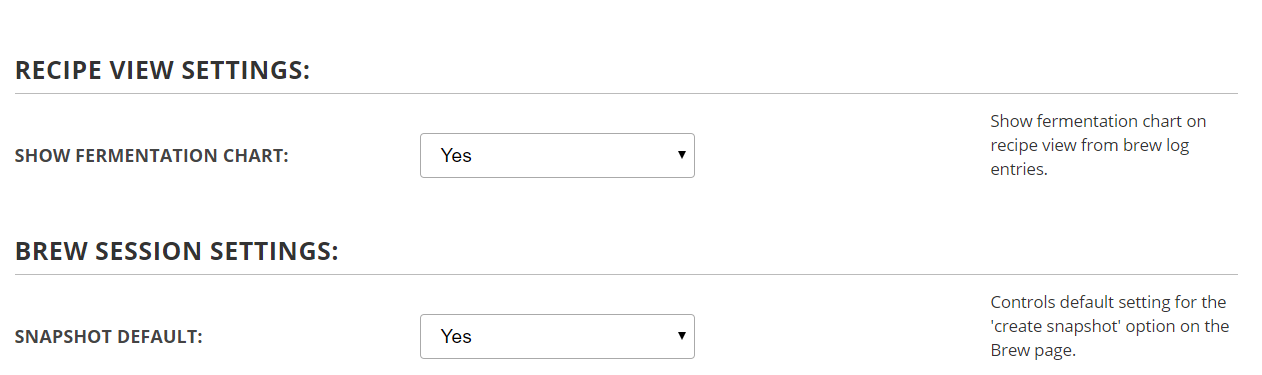Click the fermentation chart help description text
Screen dimensions: 1262x375
(x=1098, y=146)
